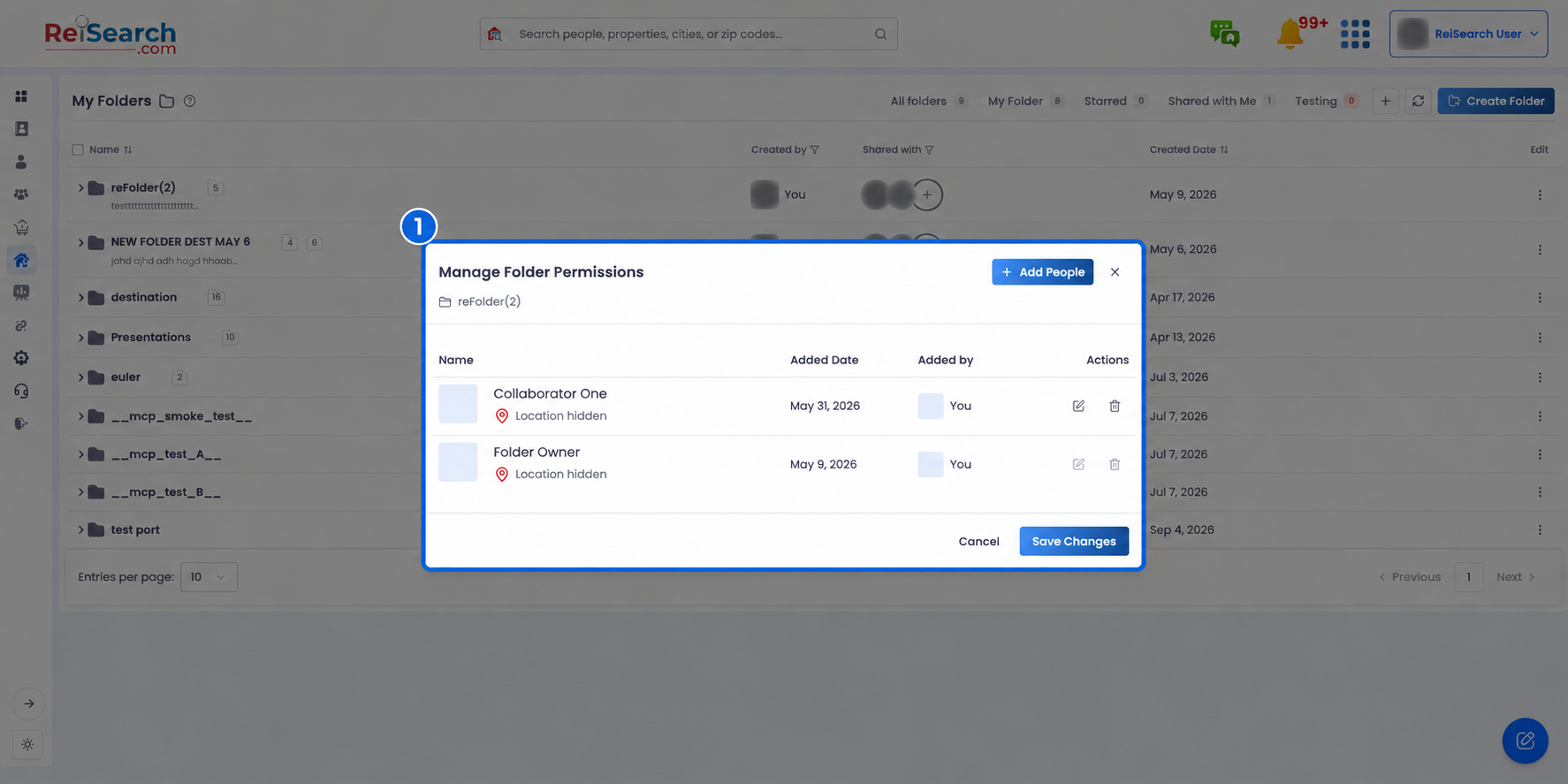Delete Collaborator One from folder permissions
The image size is (1568, 784).
(1115, 406)
